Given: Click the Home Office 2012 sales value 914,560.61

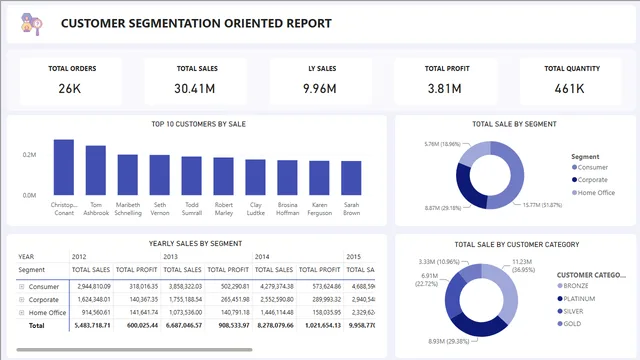Looking at the screenshot, I should pyautogui.click(x=96, y=313).
